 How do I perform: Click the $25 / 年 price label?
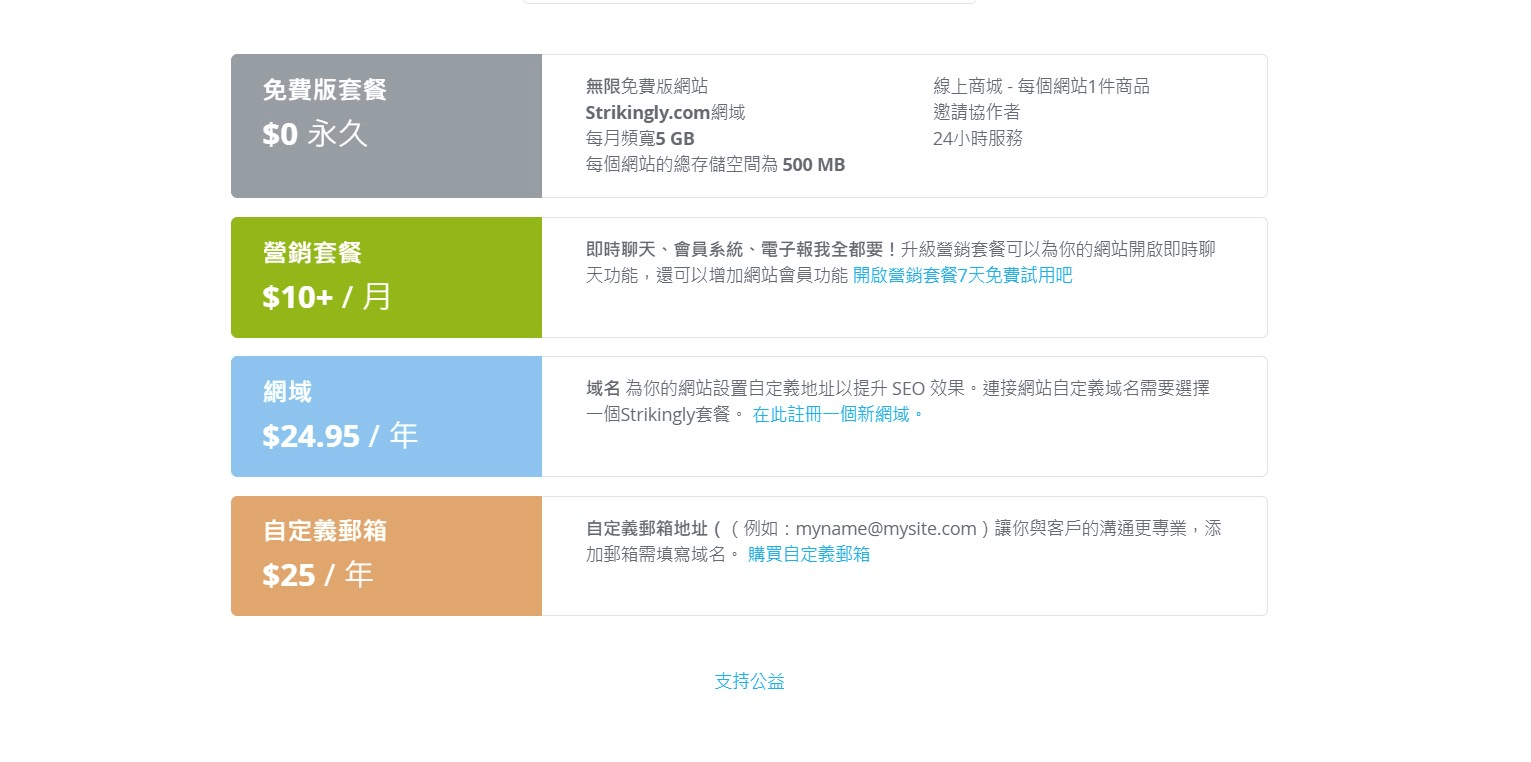point(318,574)
